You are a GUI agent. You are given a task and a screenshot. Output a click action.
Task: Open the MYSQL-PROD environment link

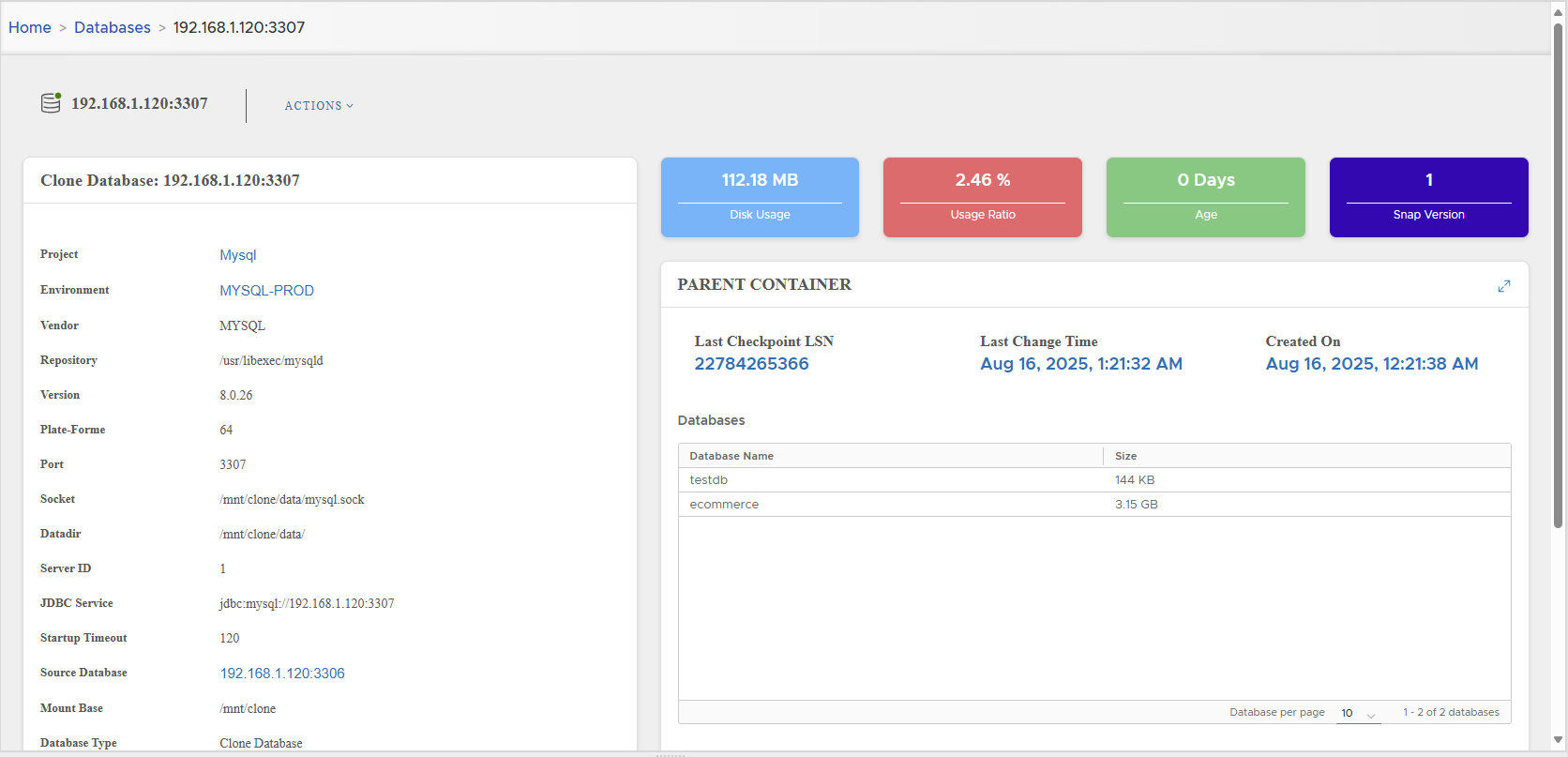point(266,291)
